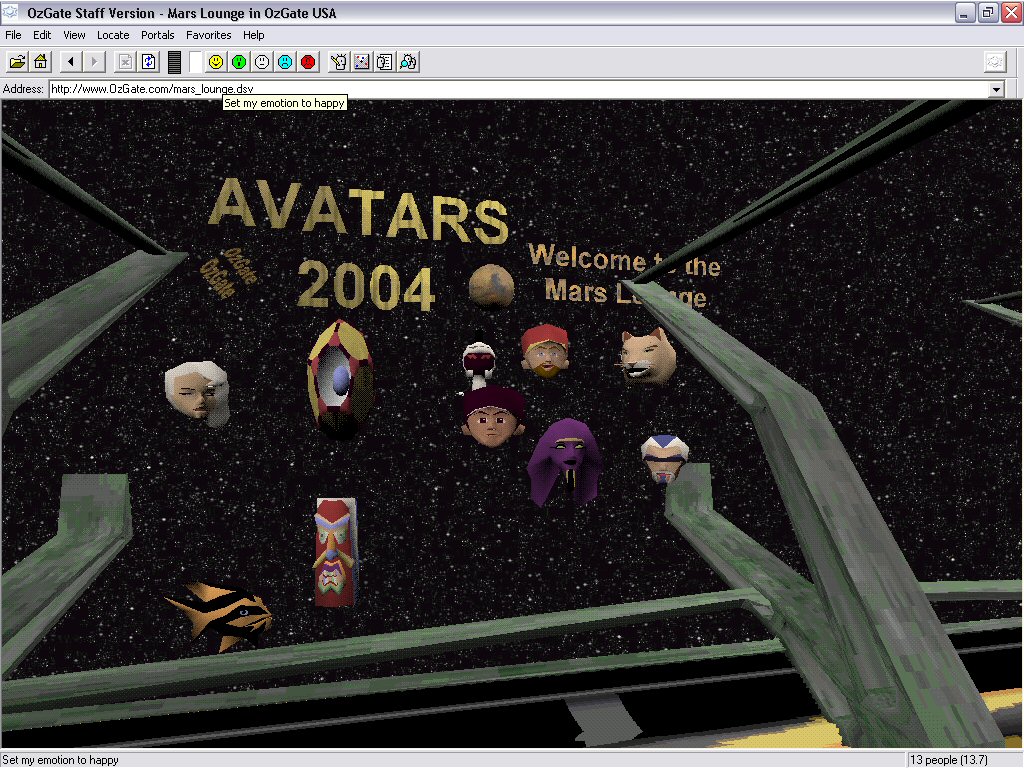Click the home toolbar icon
The image size is (1024, 768).
coord(40,62)
